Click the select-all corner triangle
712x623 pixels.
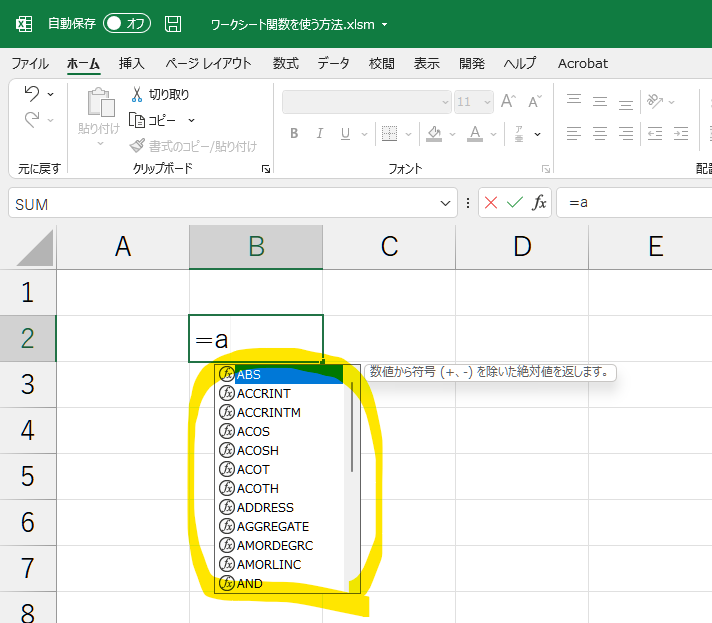click(x=28, y=247)
